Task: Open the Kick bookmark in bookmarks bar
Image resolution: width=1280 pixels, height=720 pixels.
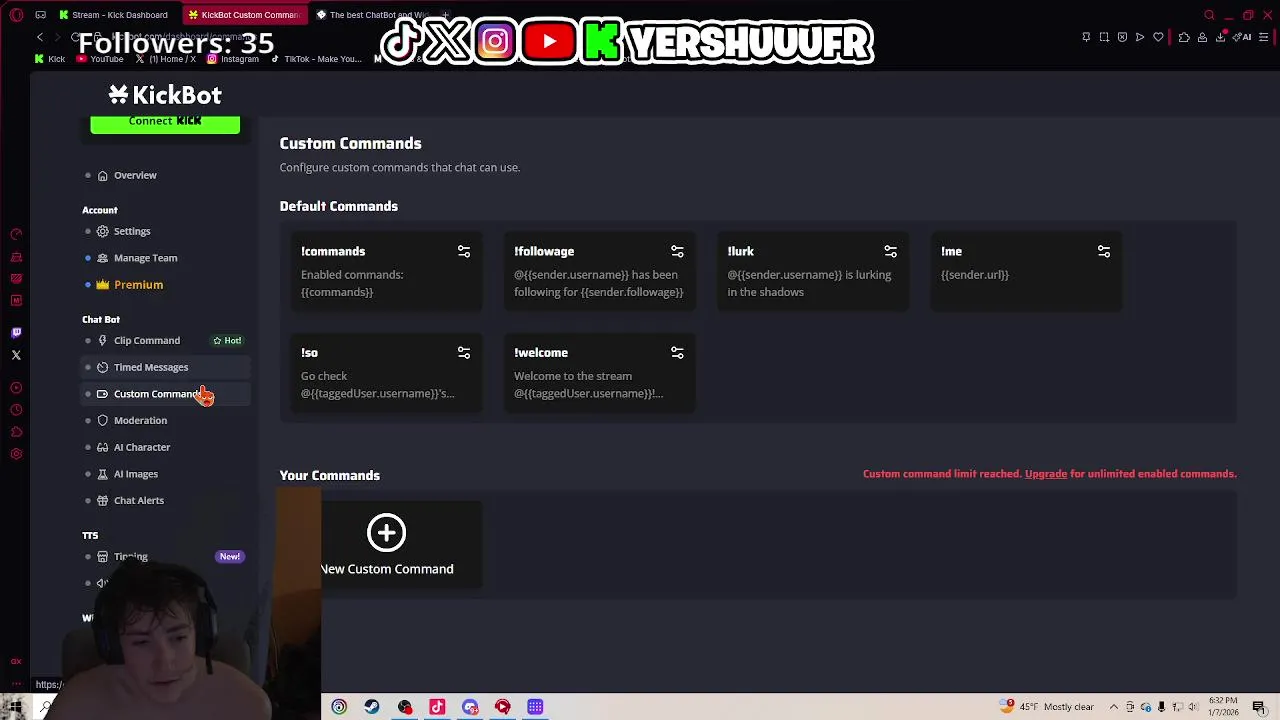Action: tap(50, 59)
